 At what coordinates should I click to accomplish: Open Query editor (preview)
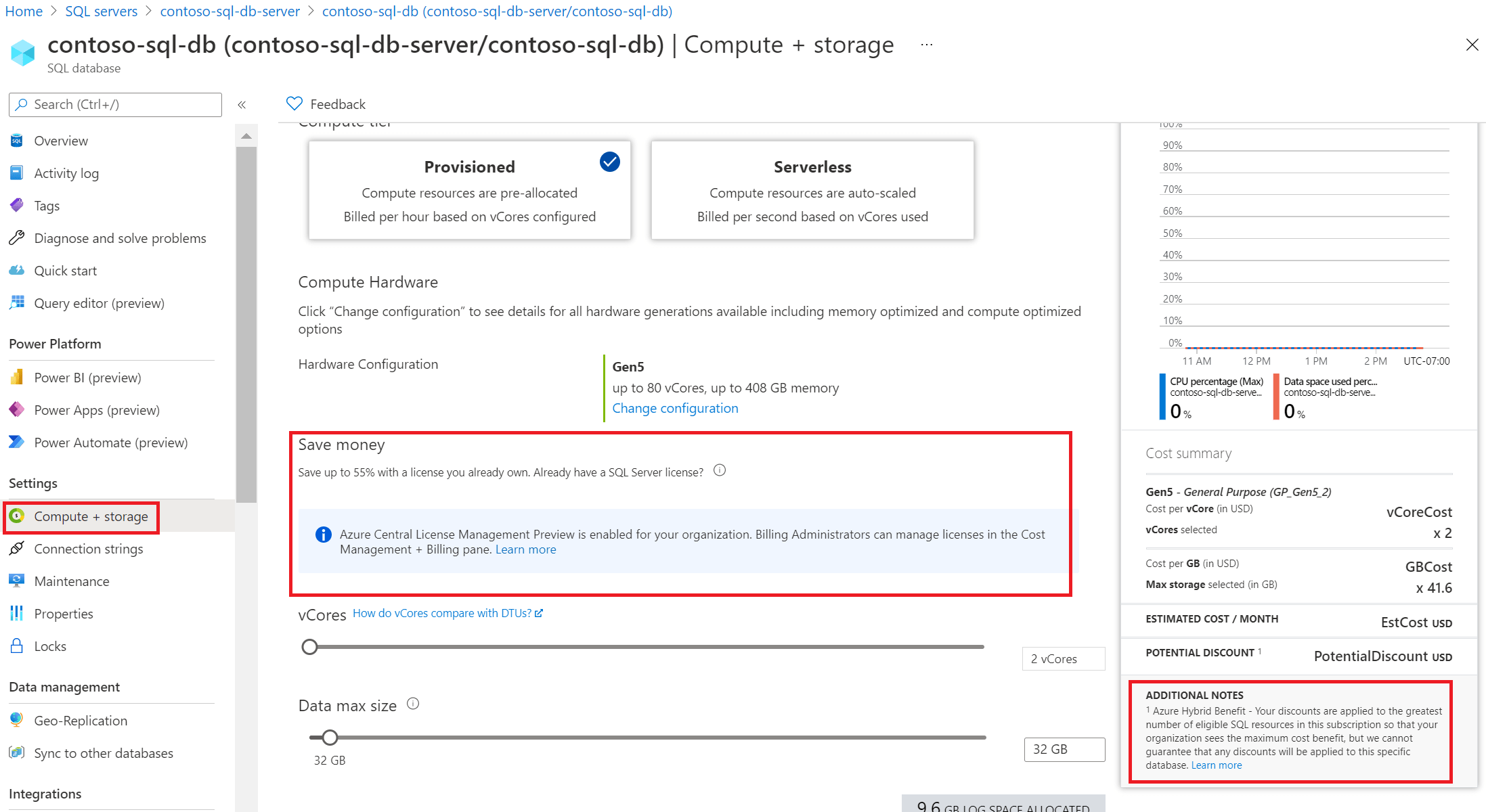pos(99,302)
